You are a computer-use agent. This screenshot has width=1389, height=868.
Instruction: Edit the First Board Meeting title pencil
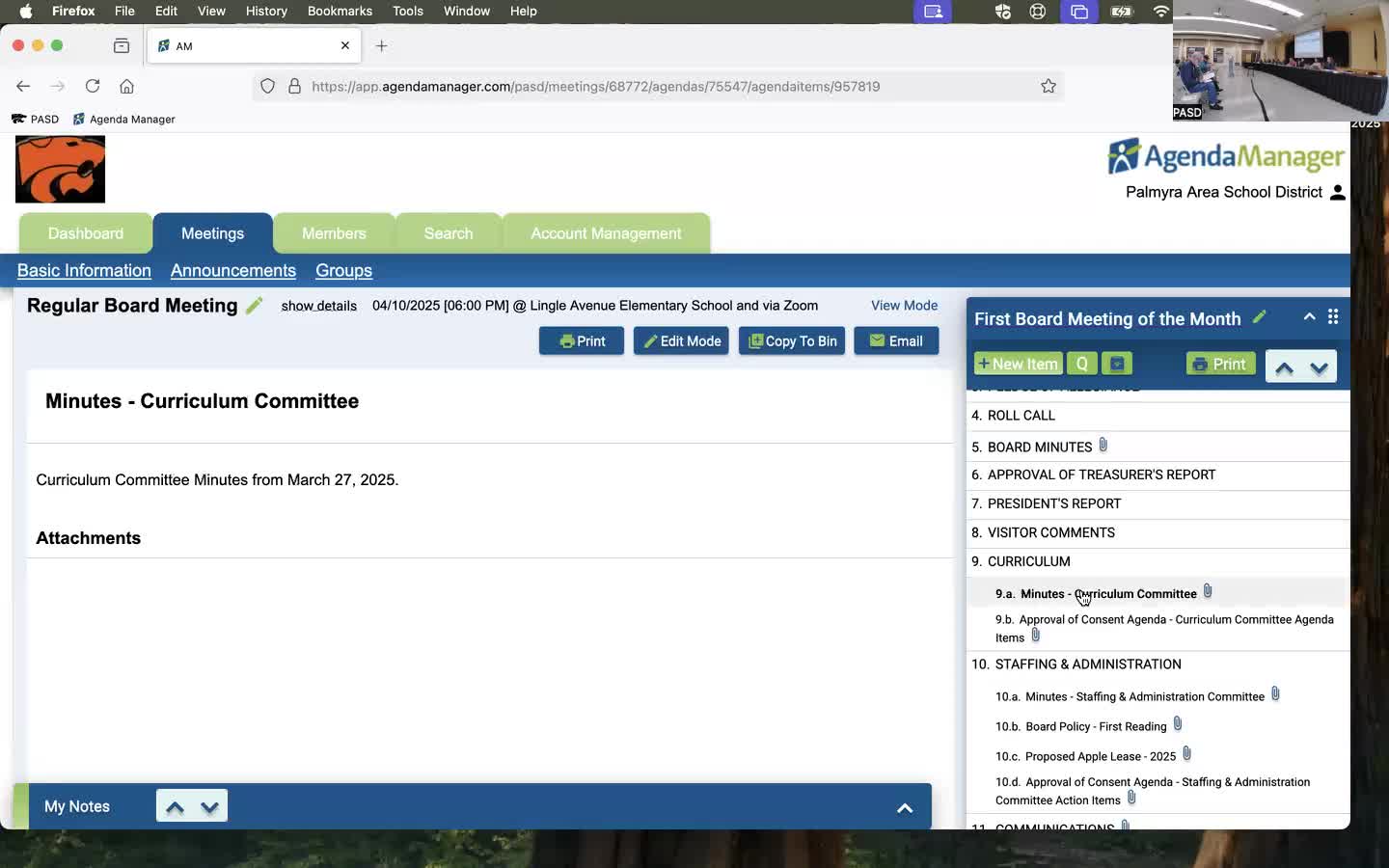coord(1259,317)
